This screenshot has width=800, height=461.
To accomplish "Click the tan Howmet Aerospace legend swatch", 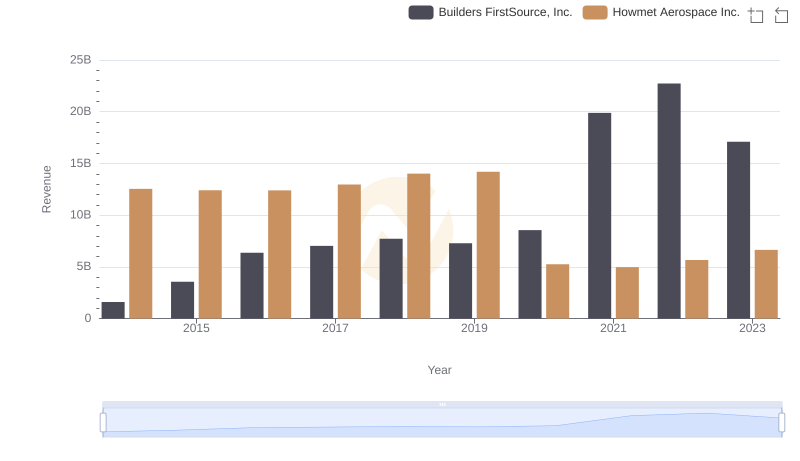I will (x=595, y=12).
